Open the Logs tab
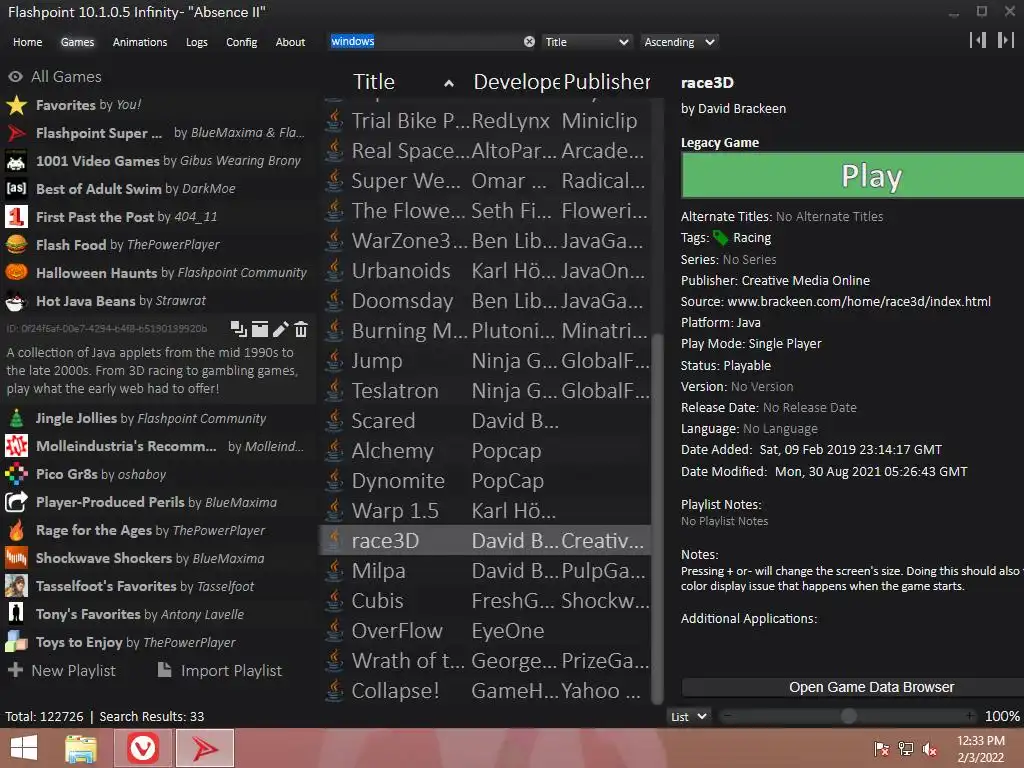 pos(197,42)
